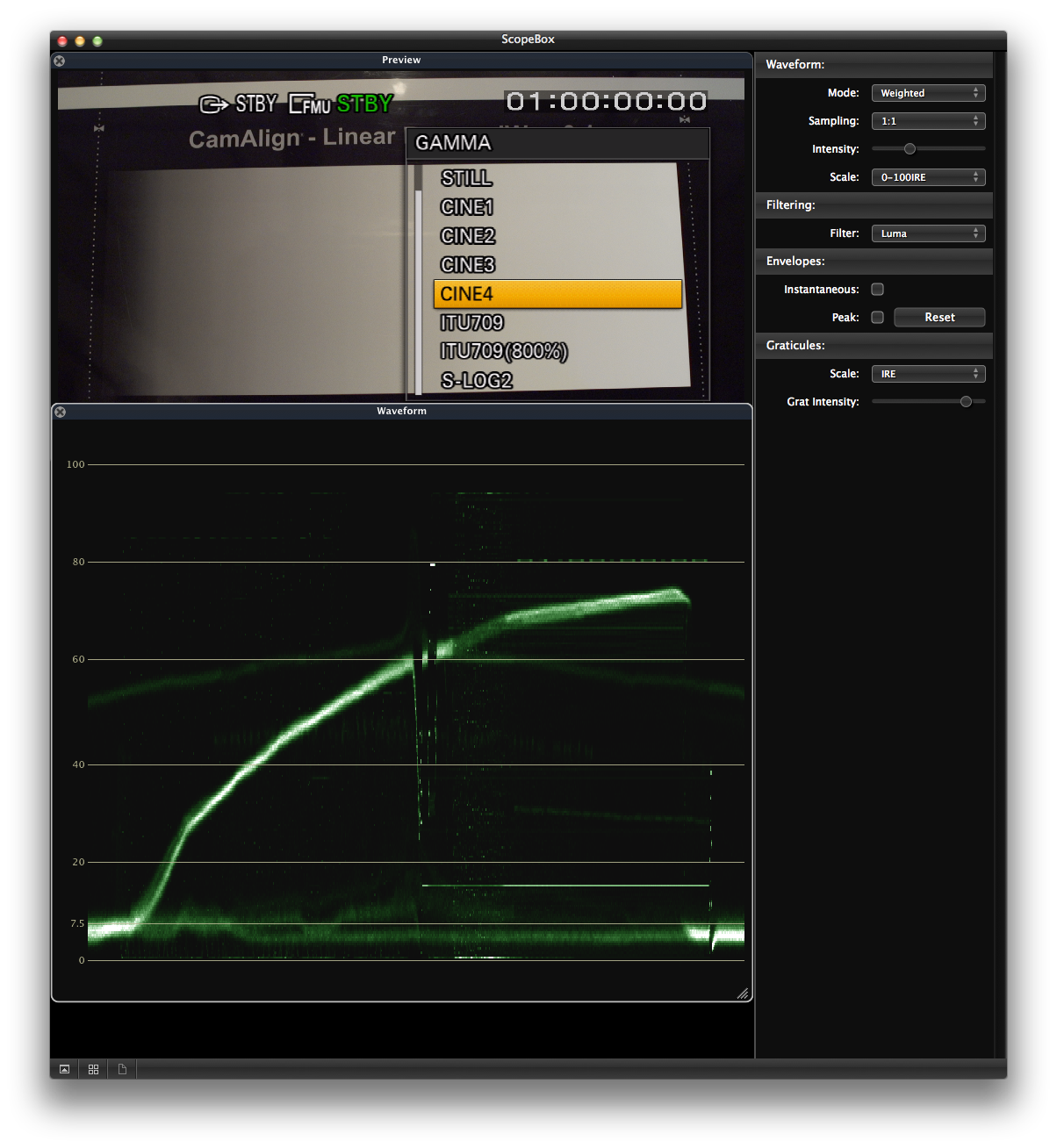Viewport: 1057px width, 1148px height.
Task: Click the 100 IRE graticule label
Action: (75, 464)
